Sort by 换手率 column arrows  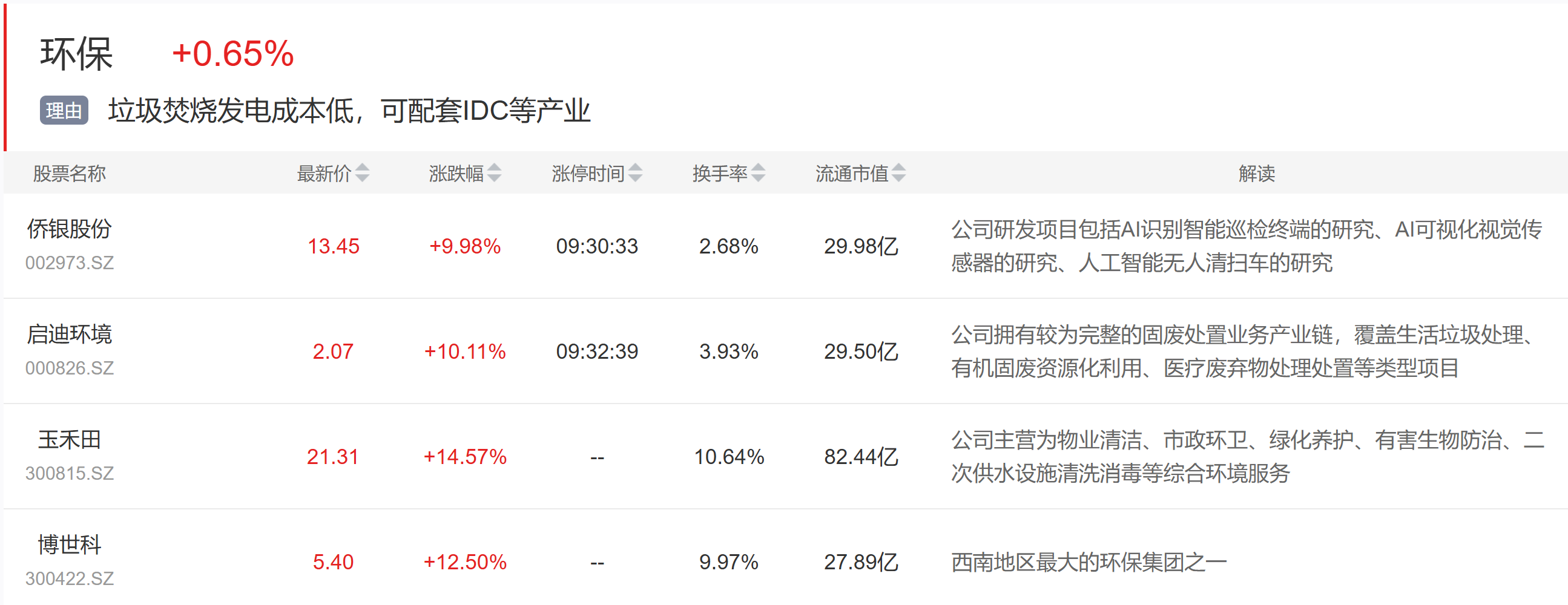point(758,173)
